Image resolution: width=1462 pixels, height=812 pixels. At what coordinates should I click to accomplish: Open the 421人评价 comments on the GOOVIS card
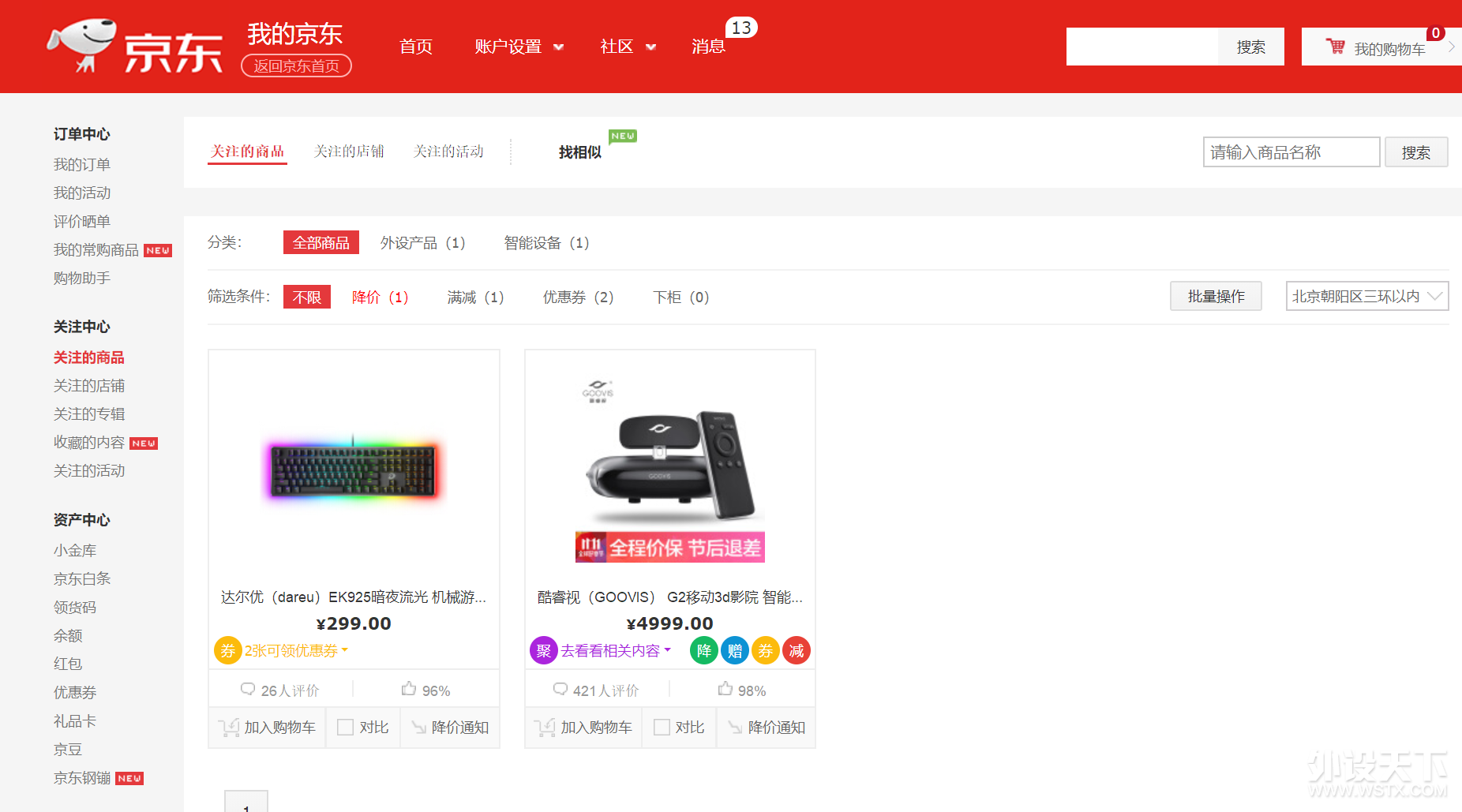point(596,690)
